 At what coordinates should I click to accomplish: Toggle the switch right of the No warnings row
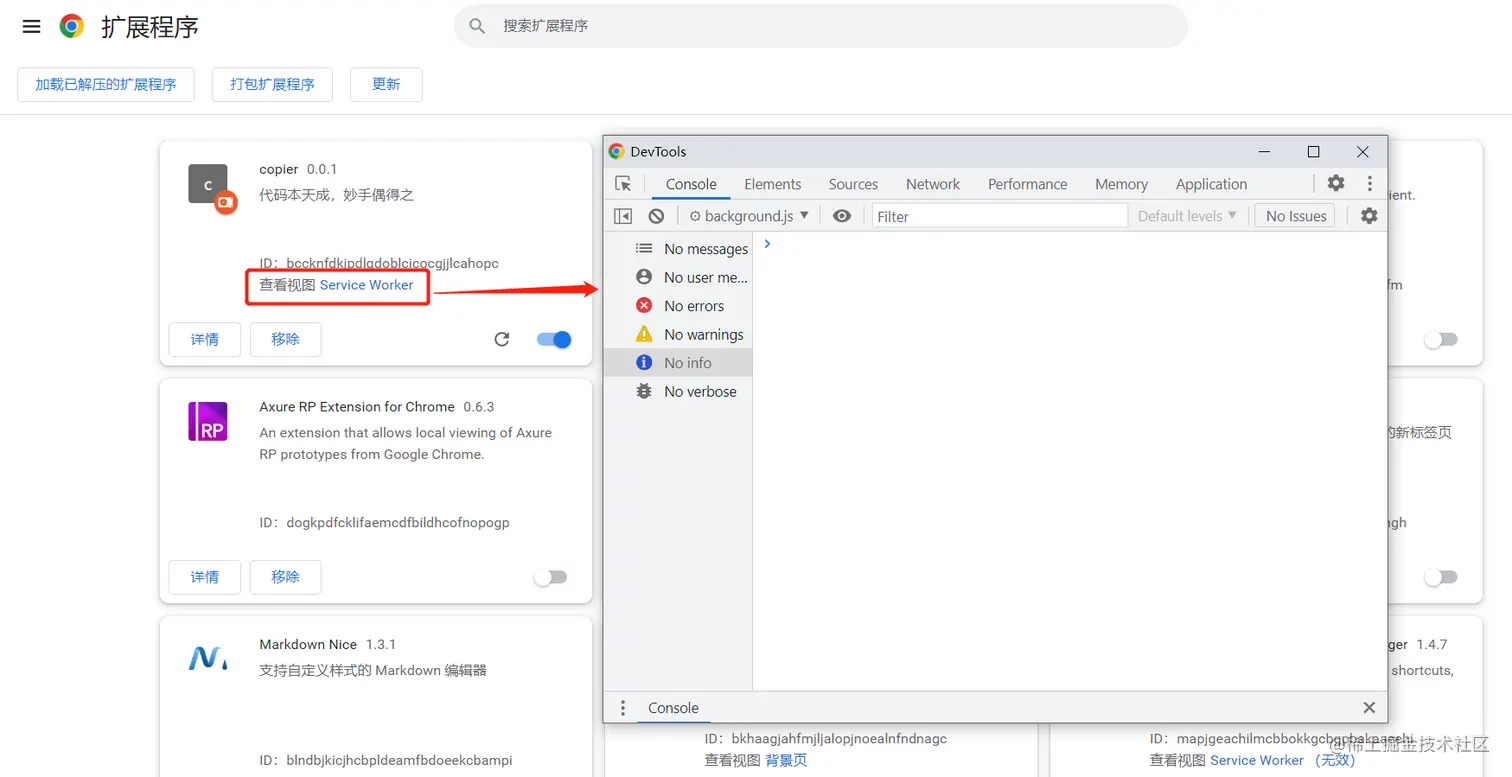click(x=1441, y=340)
